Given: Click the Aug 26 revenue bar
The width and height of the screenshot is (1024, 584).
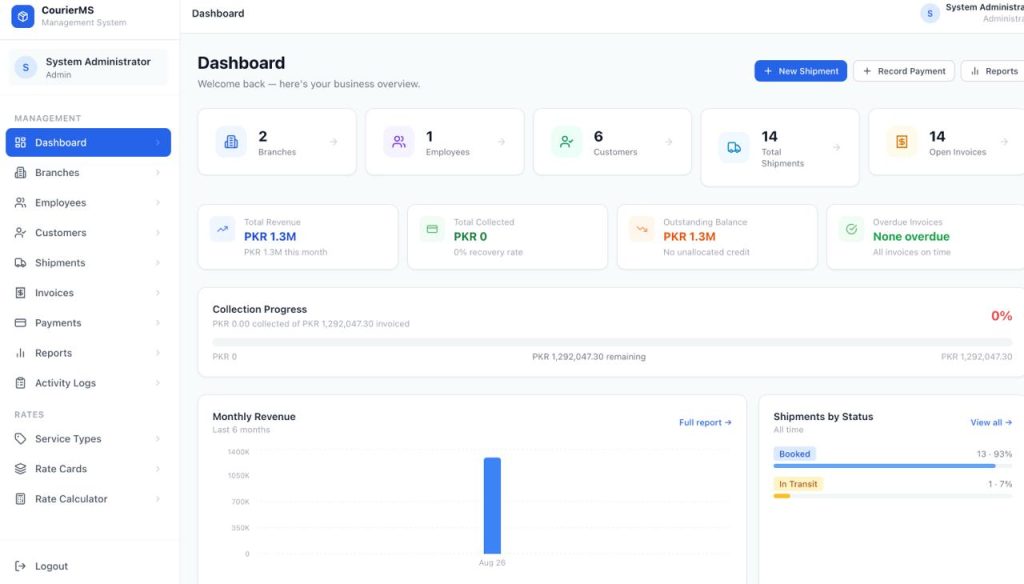Looking at the screenshot, I should click(492, 506).
